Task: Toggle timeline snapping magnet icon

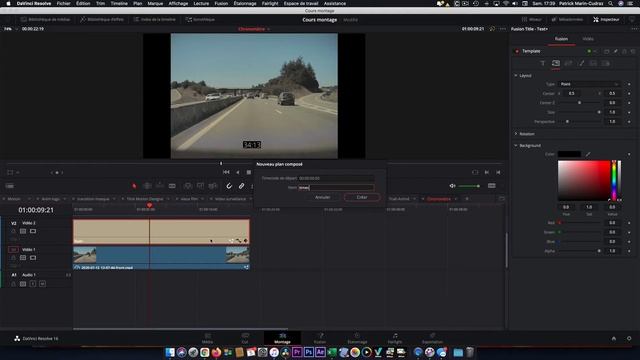Action: point(229,186)
